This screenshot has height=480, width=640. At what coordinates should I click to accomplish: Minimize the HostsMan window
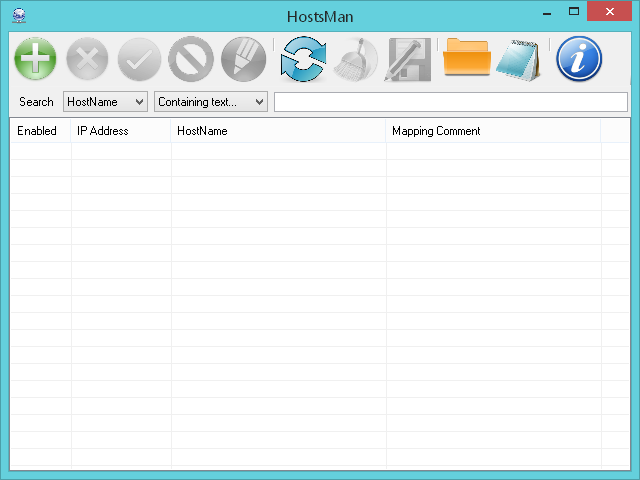(x=547, y=12)
